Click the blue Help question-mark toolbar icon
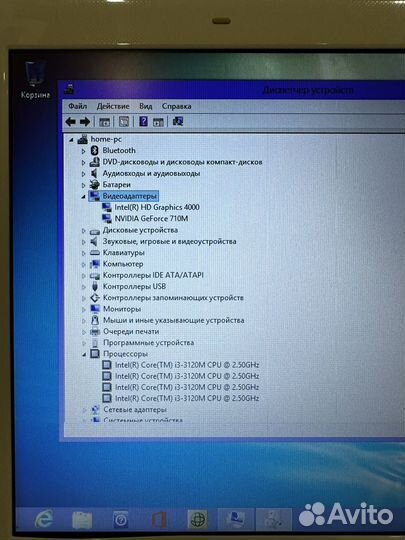Image resolution: width=405 pixels, height=540 pixels. tap(143, 121)
